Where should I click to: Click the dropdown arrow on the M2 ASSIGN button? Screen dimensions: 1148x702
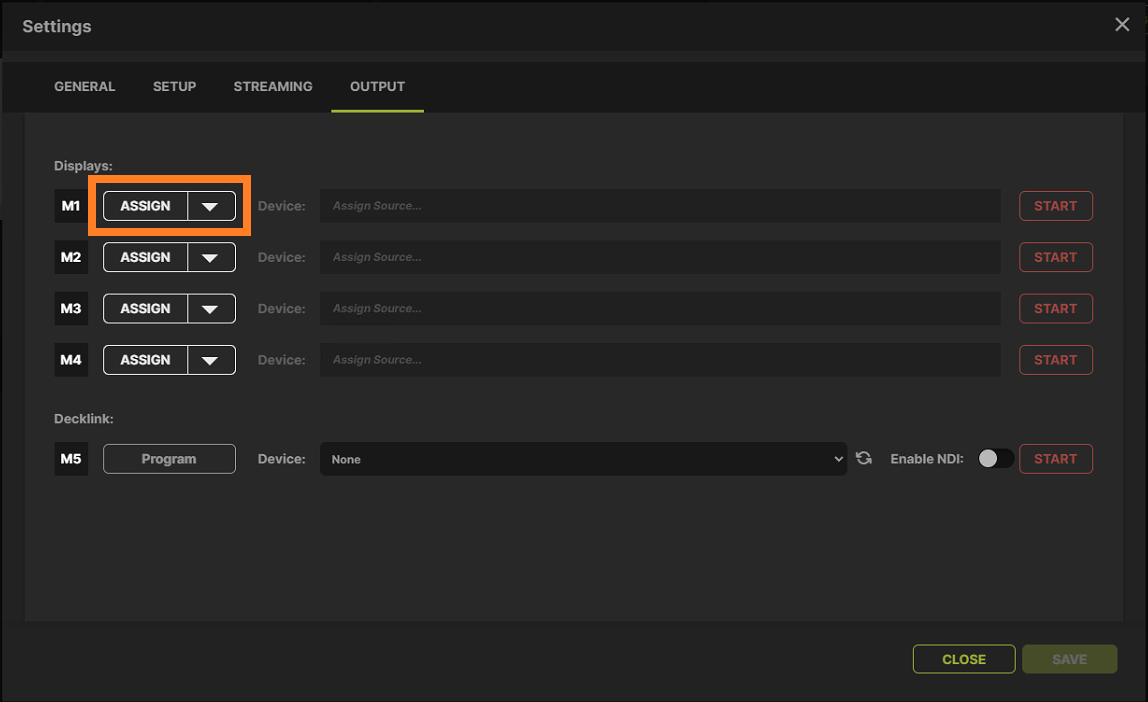(212, 257)
